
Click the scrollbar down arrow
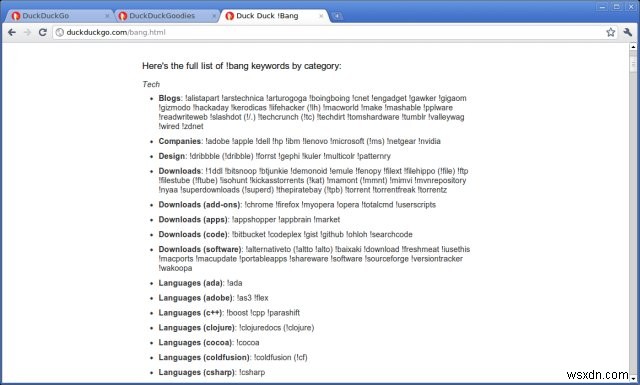coord(633,378)
